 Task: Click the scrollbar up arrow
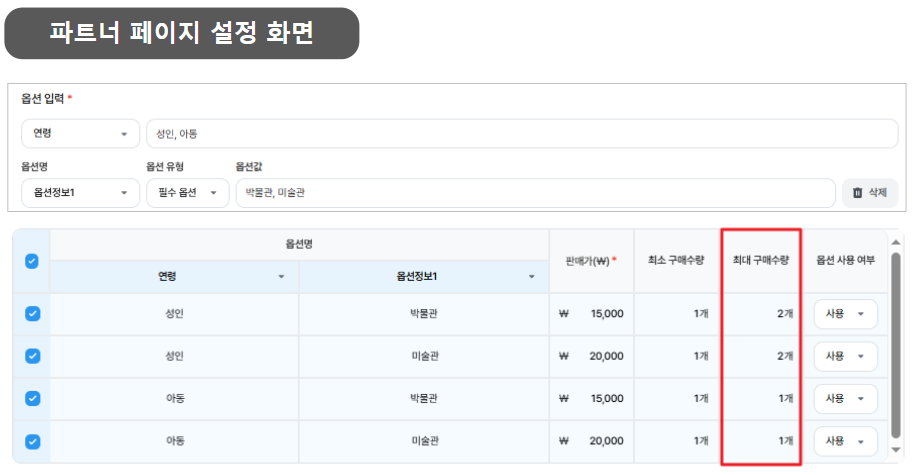tap(896, 242)
